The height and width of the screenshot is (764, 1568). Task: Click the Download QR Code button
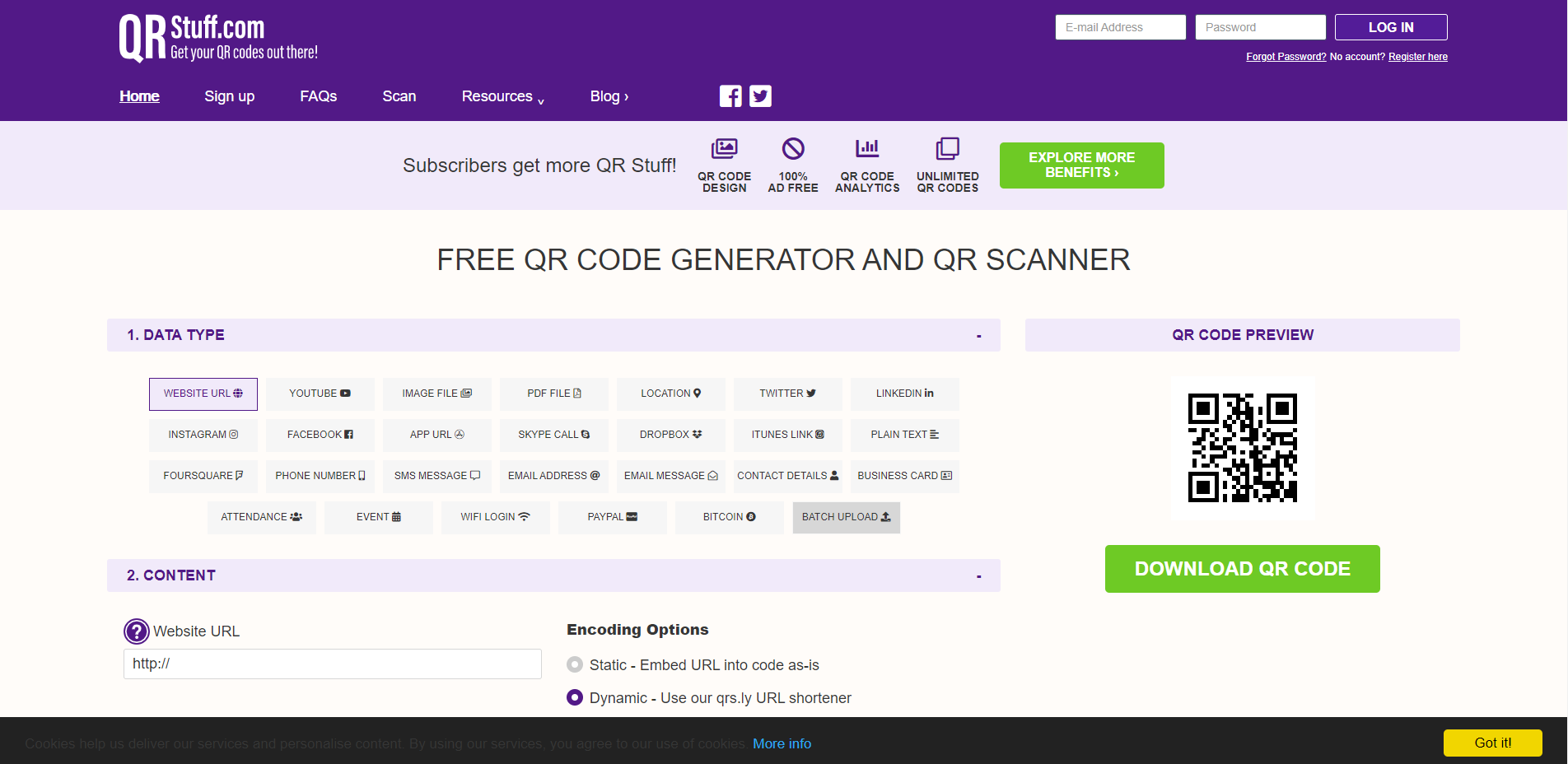coord(1242,569)
